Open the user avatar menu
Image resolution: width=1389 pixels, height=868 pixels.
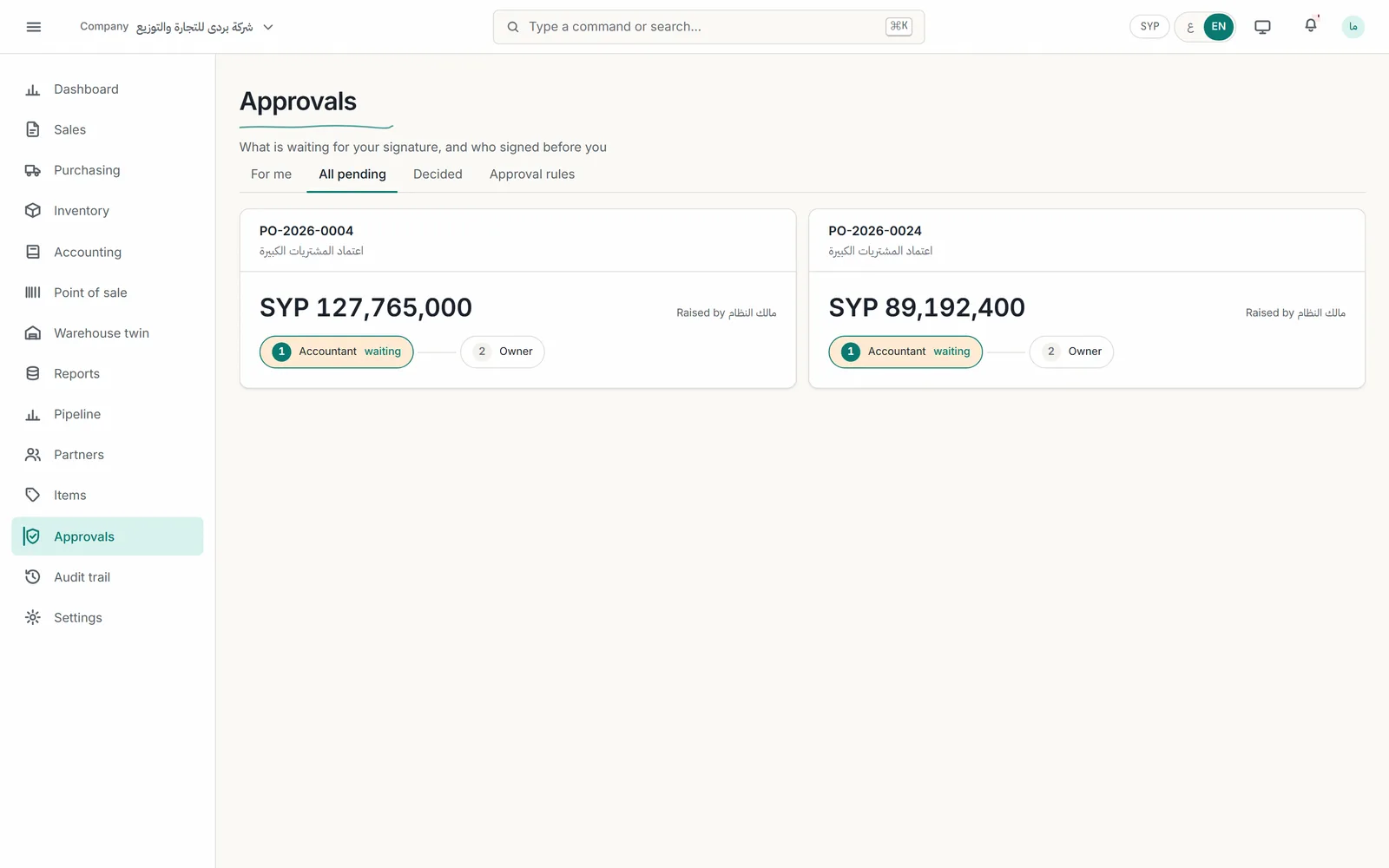1353,27
